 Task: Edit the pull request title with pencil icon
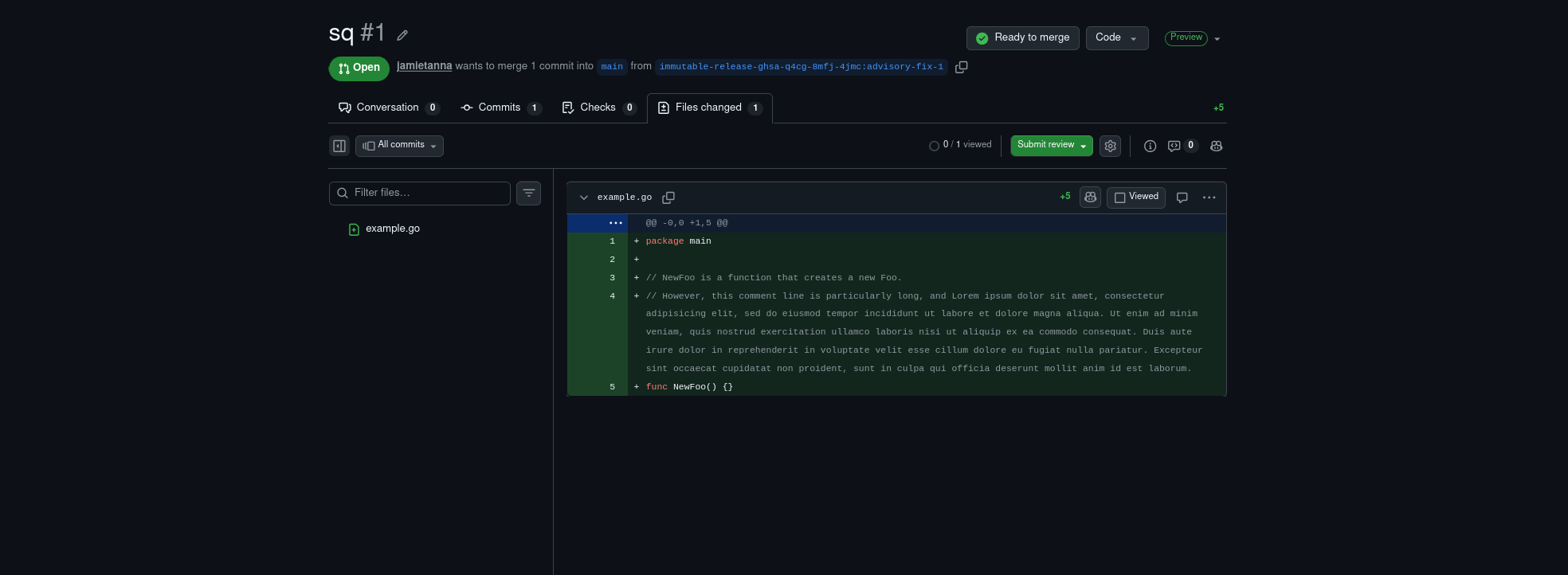tap(402, 35)
